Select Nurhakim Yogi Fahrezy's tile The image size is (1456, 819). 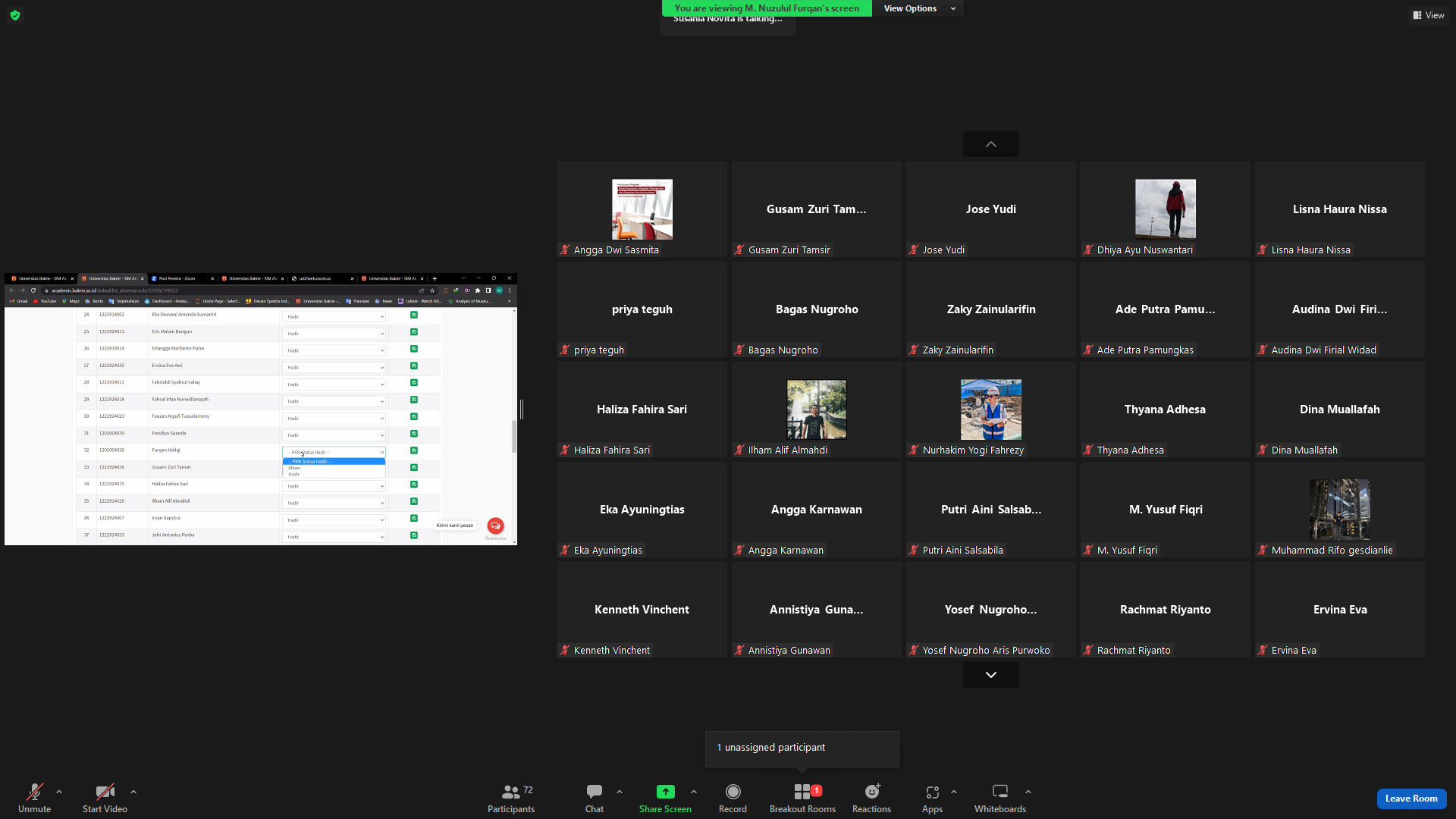point(990,409)
